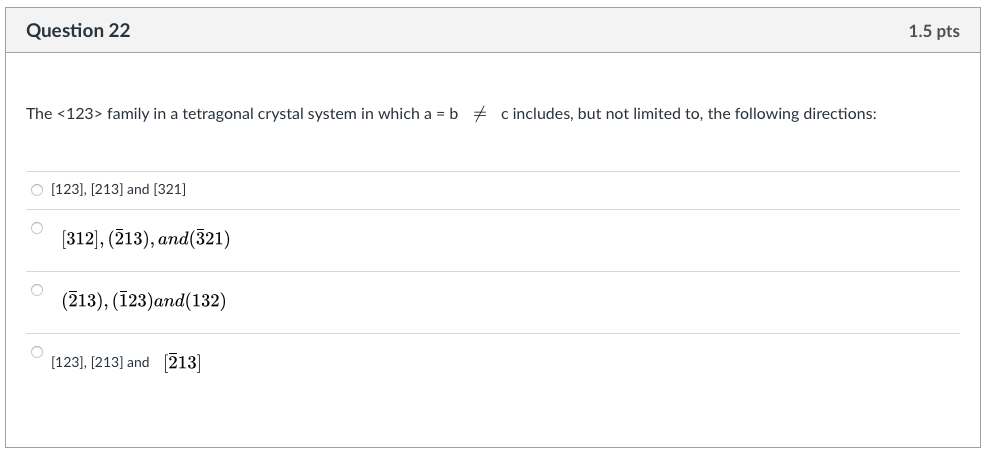Click the (2̄13) term in the second answer
This screenshot has height=457, width=990.
(129, 239)
